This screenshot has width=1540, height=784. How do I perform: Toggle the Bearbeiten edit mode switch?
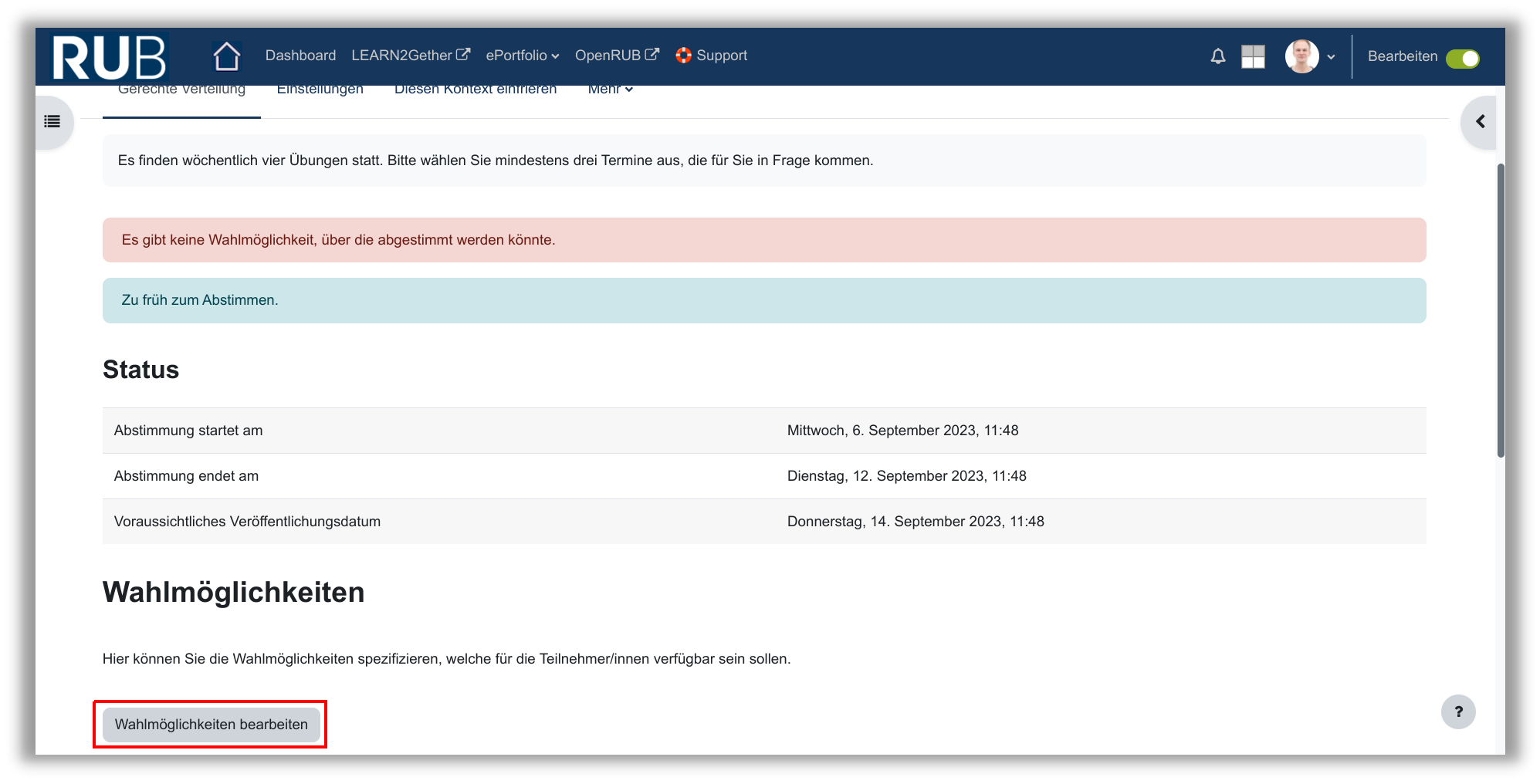1462,59
